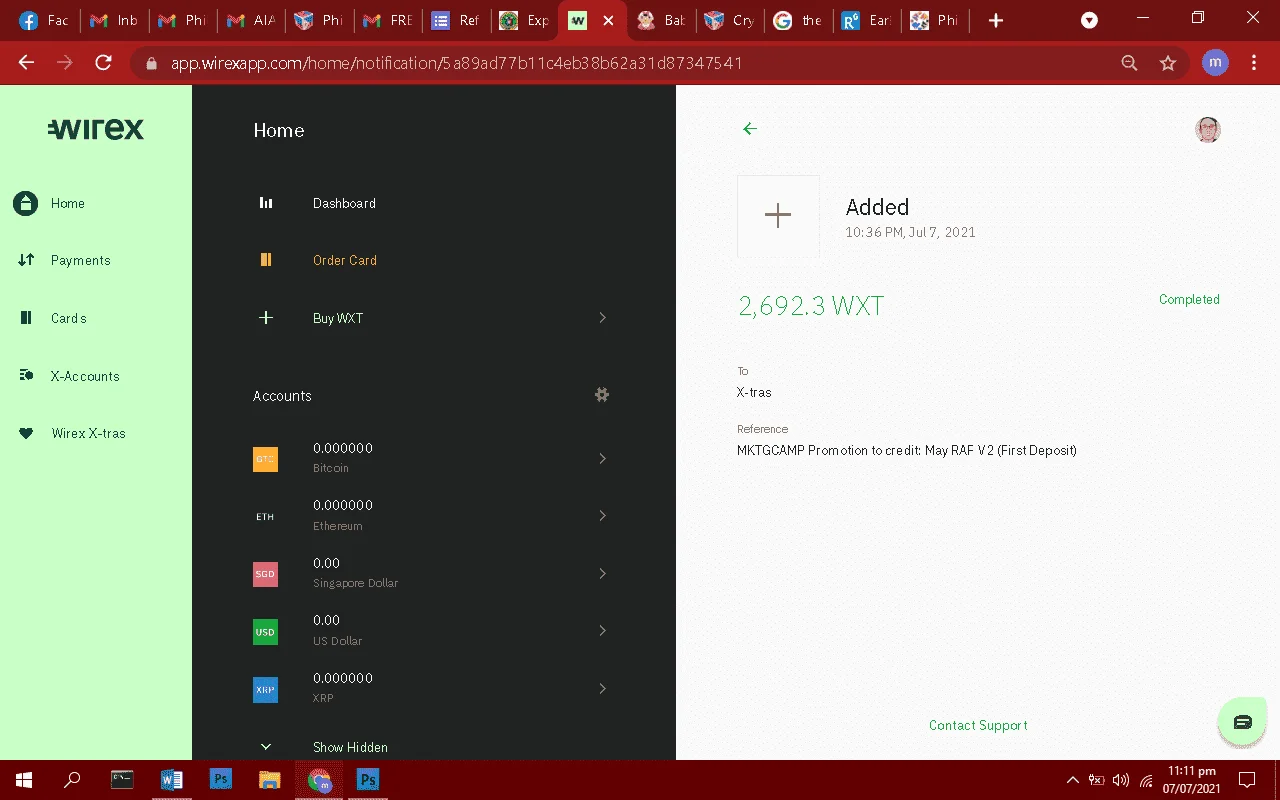Show hidden system tray icons
Screen dimensions: 1280x800
tap(1073, 780)
